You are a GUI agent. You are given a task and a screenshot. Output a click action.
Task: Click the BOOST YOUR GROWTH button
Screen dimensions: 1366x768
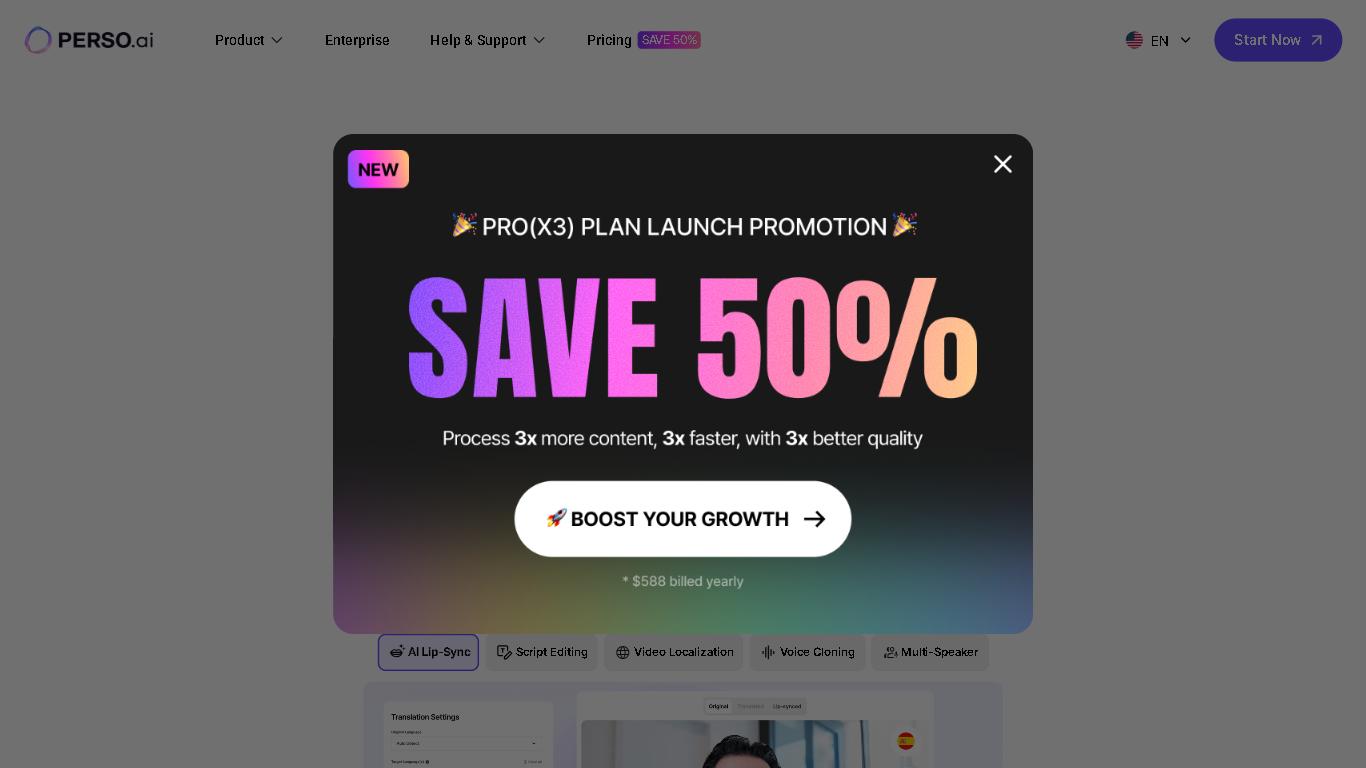coord(683,519)
